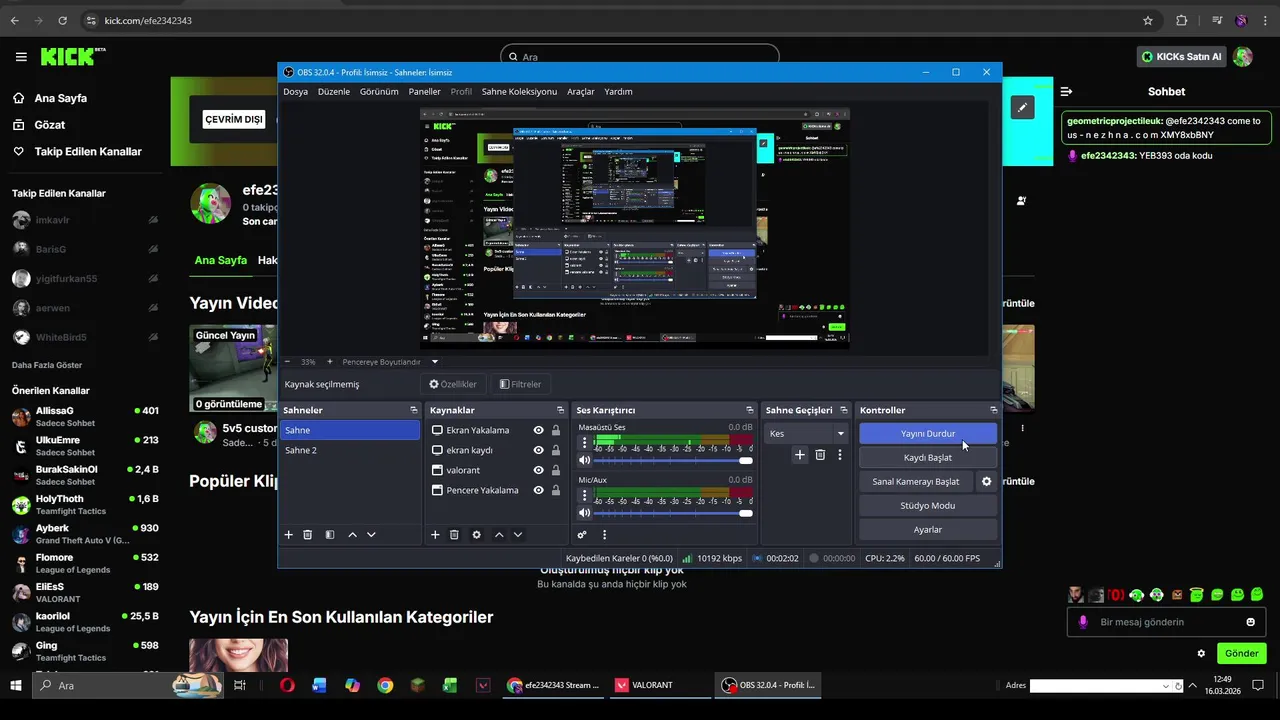Image resolution: width=1280 pixels, height=720 pixels.
Task: Open emoji picker in chat message box
Action: pyautogui.click(x=1250, y=622)
